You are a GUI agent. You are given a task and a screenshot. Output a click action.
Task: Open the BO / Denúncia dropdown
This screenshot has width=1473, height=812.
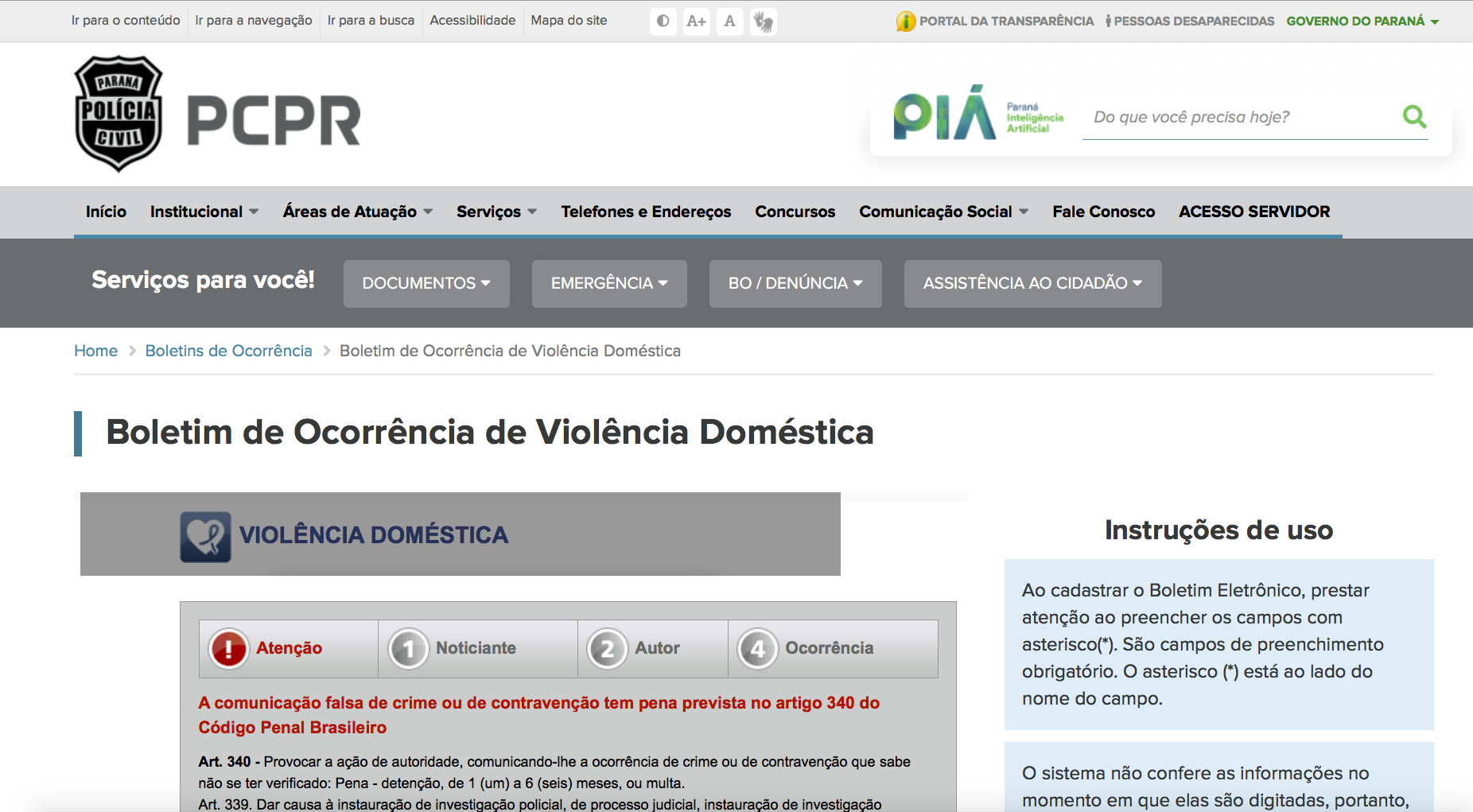[795, 284]
